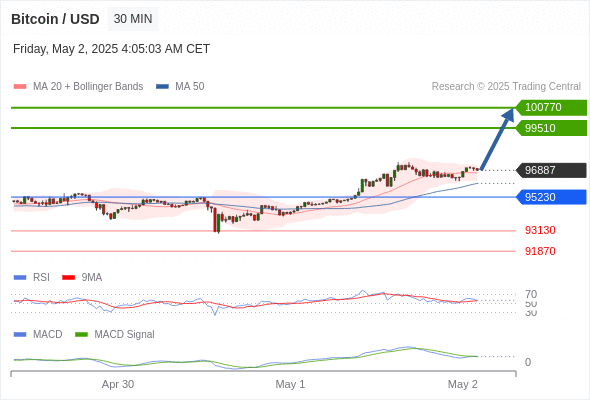Screen dimensions: 590x400
Task: Click the red 91870 support label
Action: click(x=540, y=251)
